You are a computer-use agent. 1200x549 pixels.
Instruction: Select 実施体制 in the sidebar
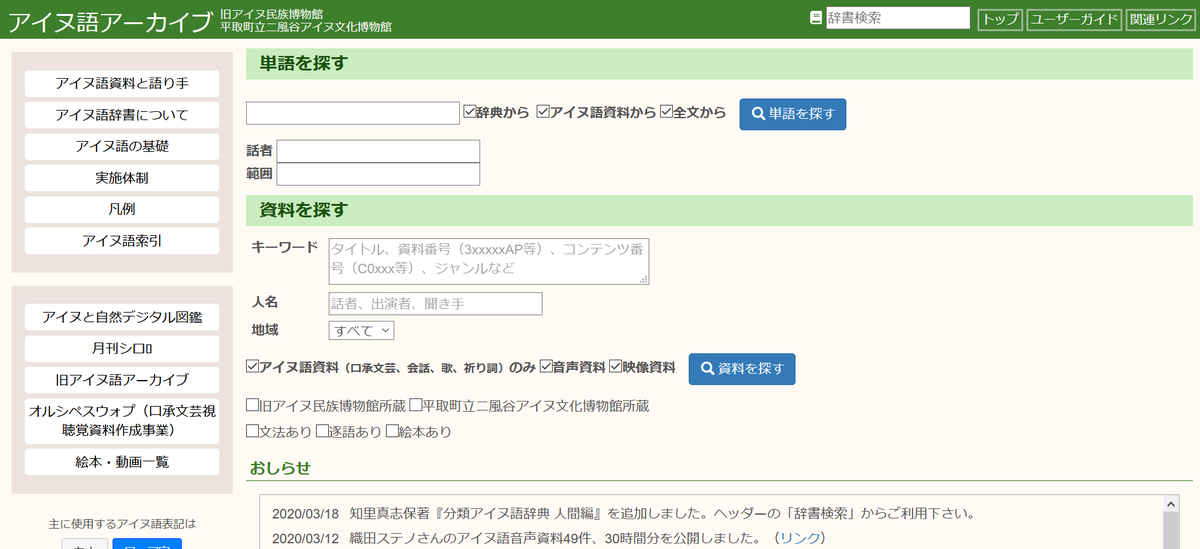122,178
